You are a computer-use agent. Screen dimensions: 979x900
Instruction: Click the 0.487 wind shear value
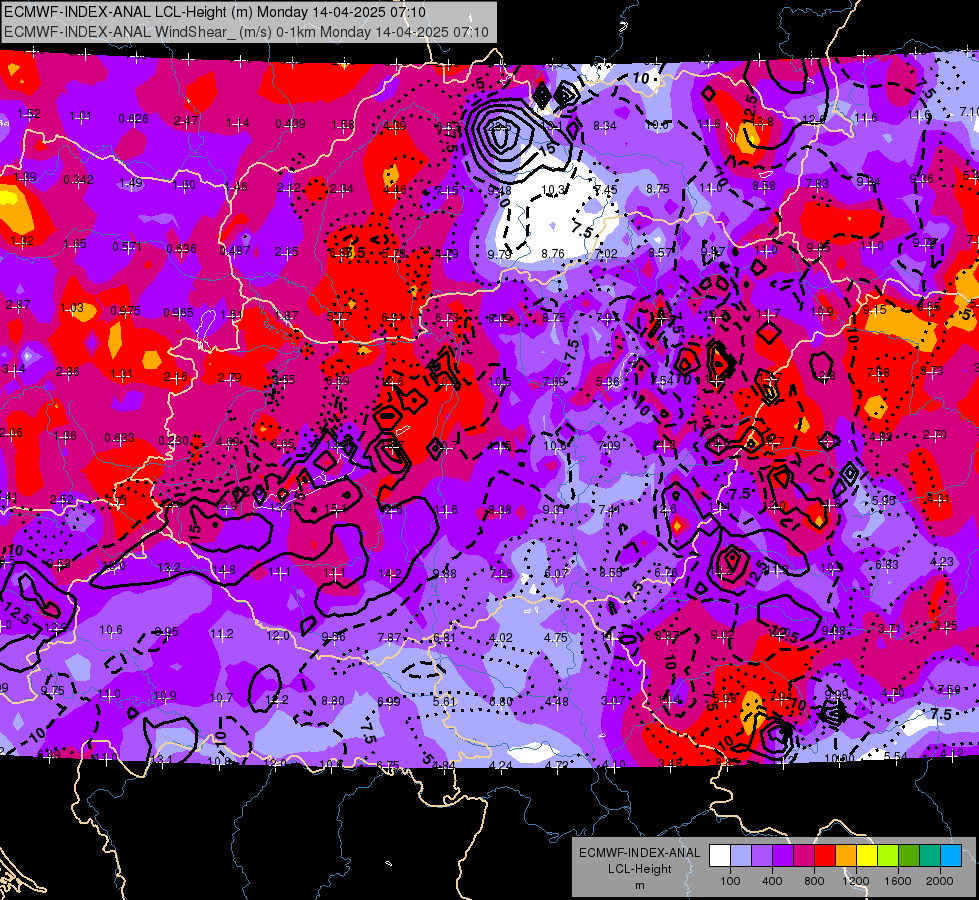tap(234, 250)
